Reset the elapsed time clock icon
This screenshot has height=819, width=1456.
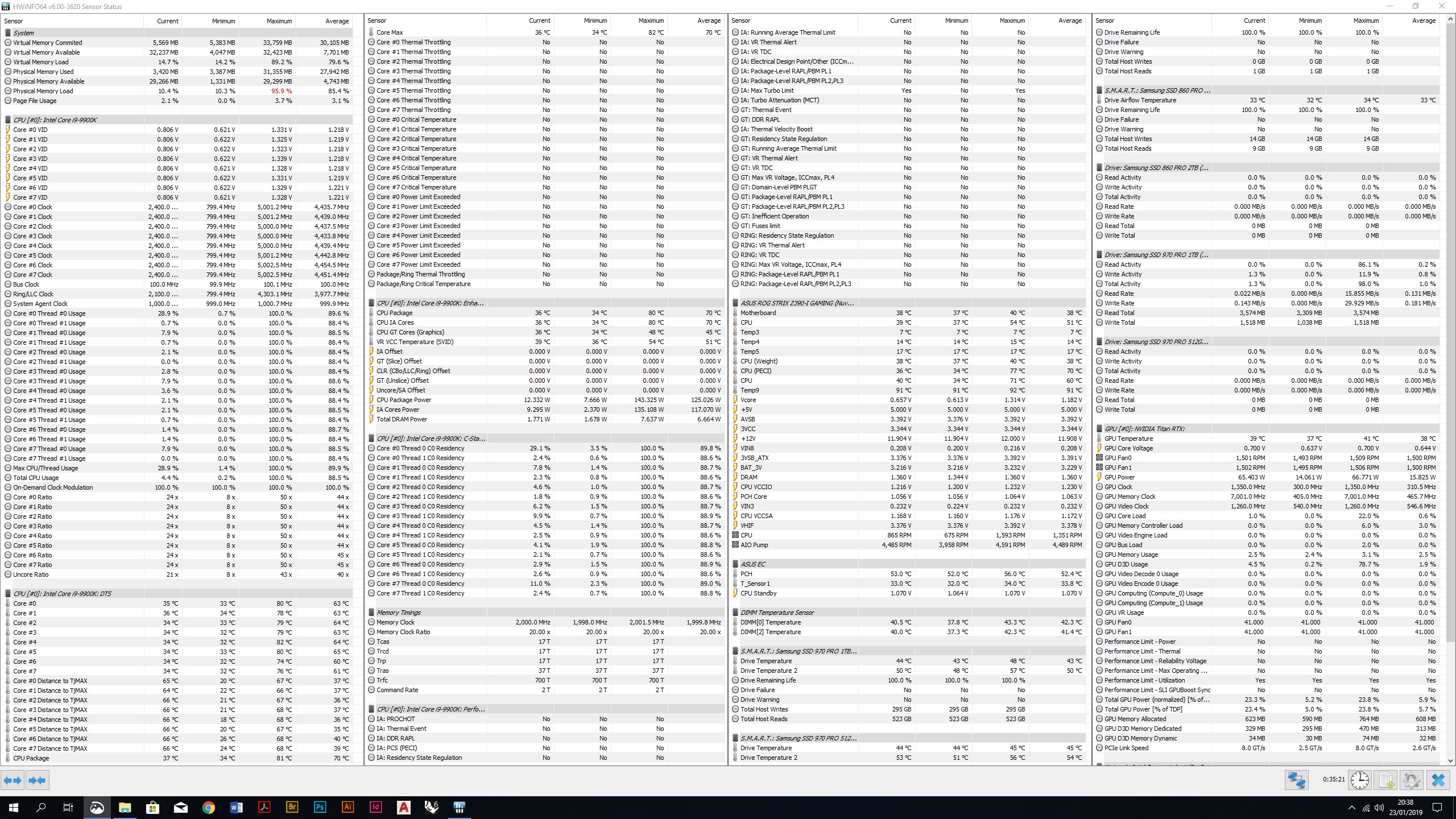click(x=1360, y=780)
